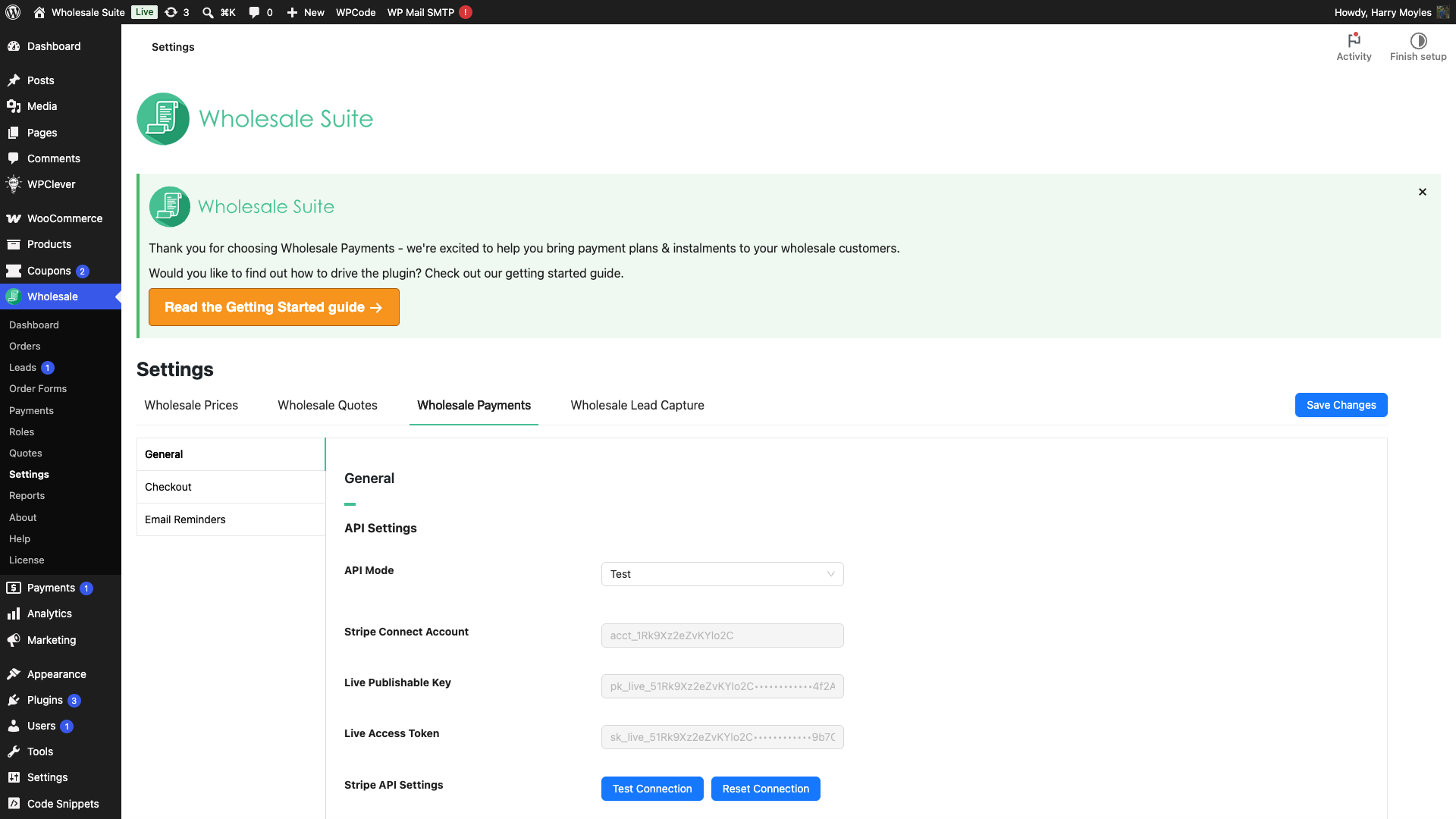Click the Live Publishable Key field
Image resolution: width=1456 pixels, height=819 pixels.
(722, 686)
